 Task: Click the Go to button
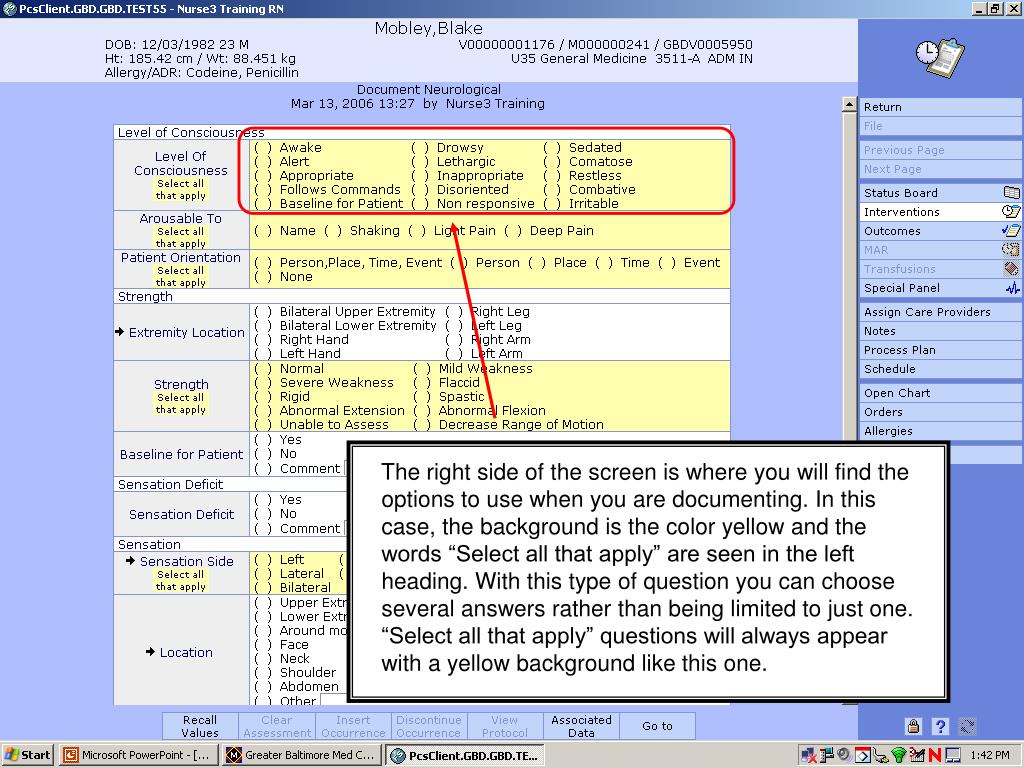[x=657, y=726]
